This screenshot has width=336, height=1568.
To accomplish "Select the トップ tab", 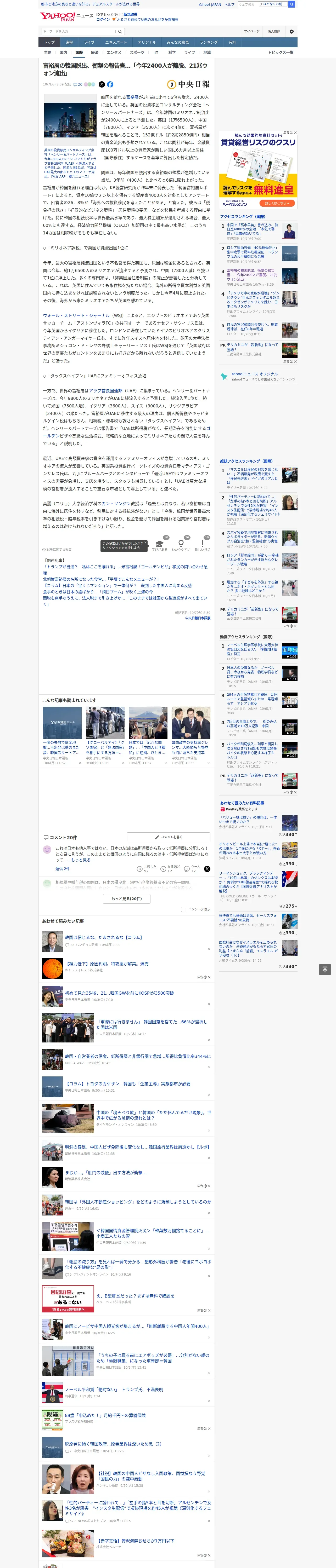I will (x=49, y=43).
